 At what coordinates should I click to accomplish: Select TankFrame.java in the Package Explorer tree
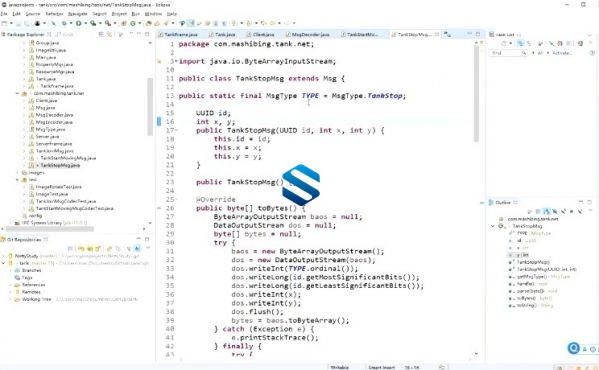pos(57,86)
